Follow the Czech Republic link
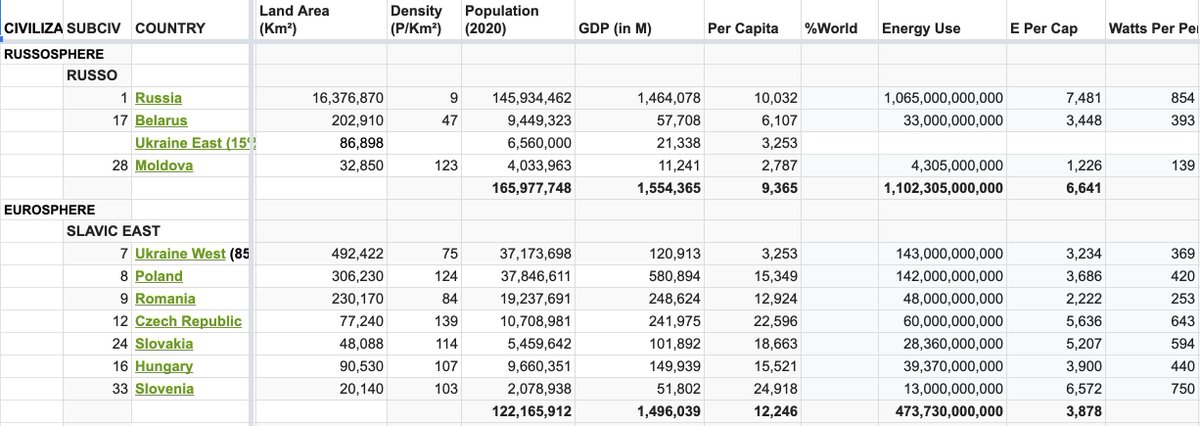Screen dimensions: 1200x426 pos(188,321)
